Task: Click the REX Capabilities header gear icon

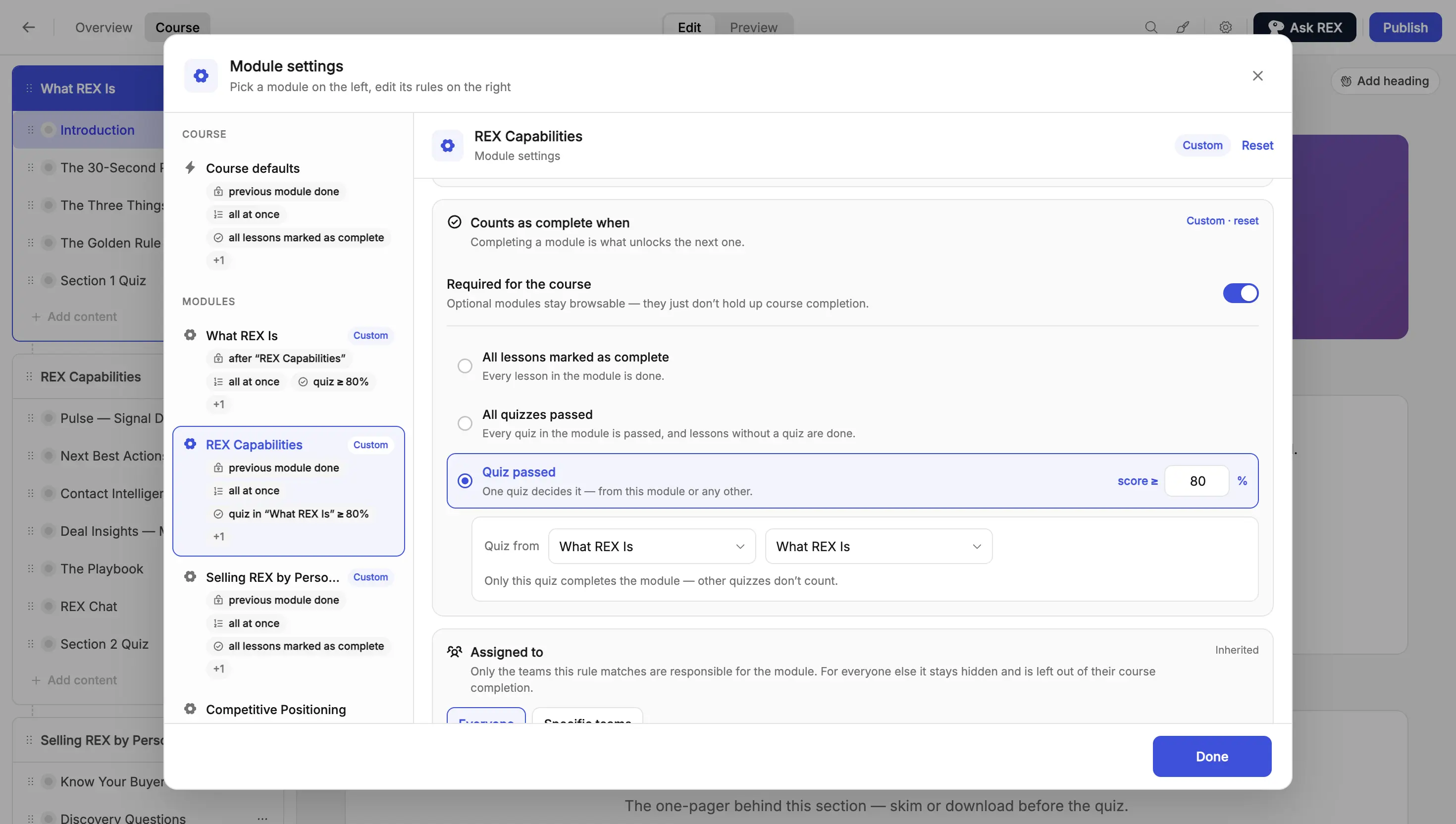Action: pyautogui.click(x=448, y=146)
